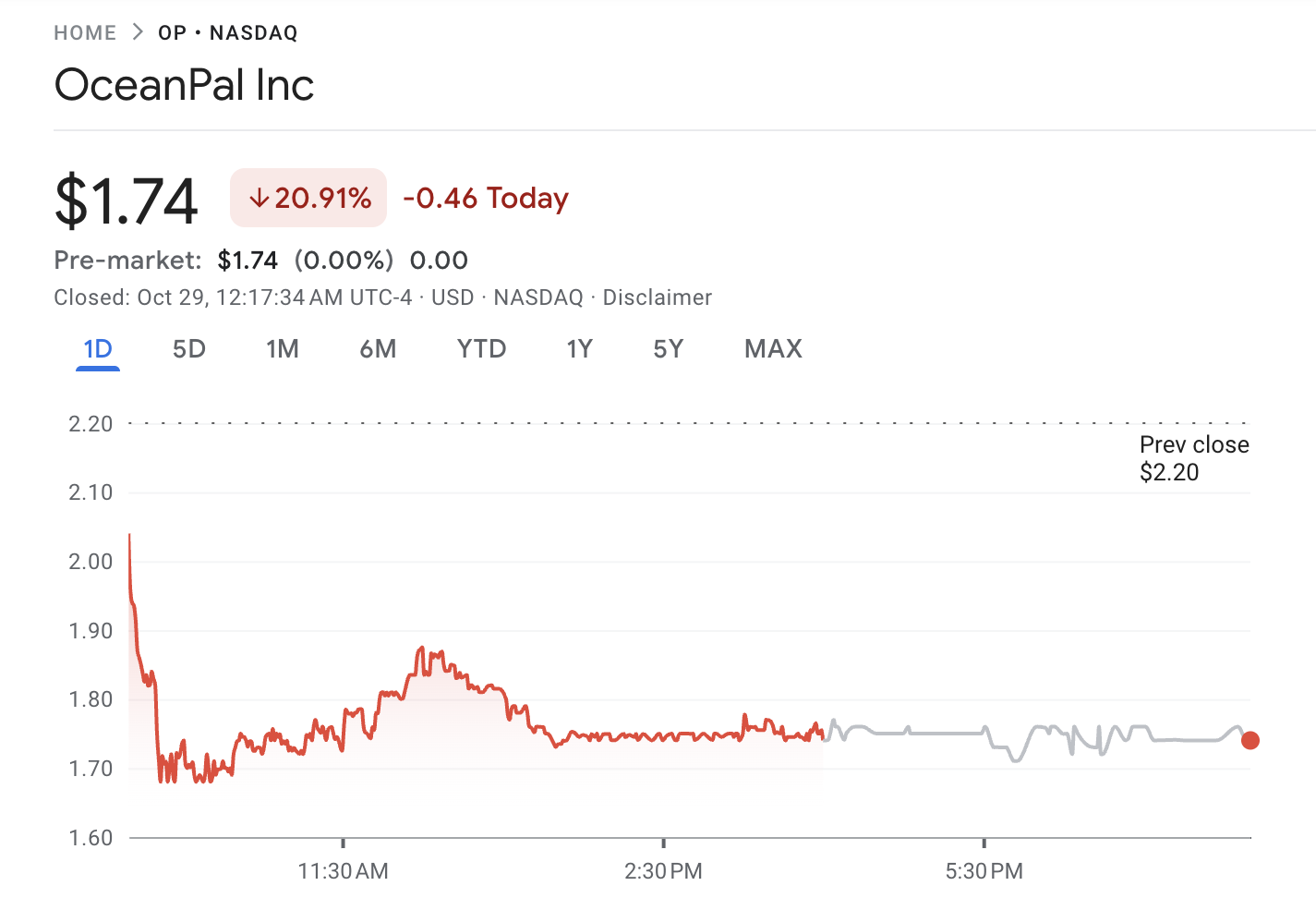Open the 5Y historical view

(668, 348)
